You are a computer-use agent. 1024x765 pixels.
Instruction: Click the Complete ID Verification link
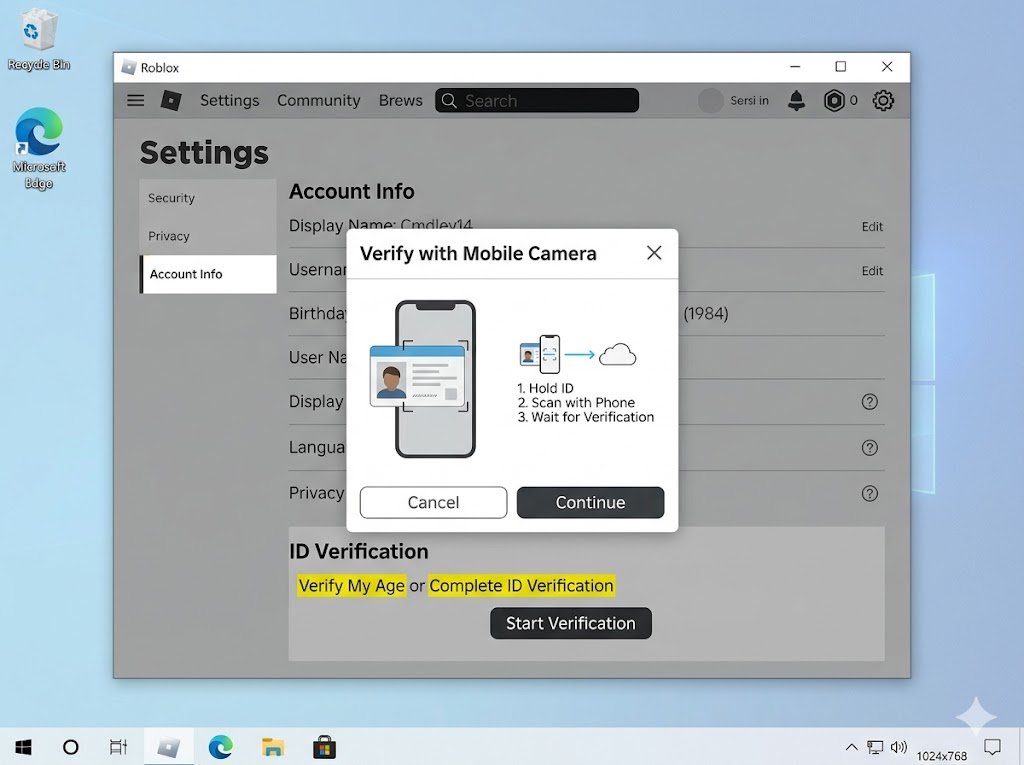521,585
